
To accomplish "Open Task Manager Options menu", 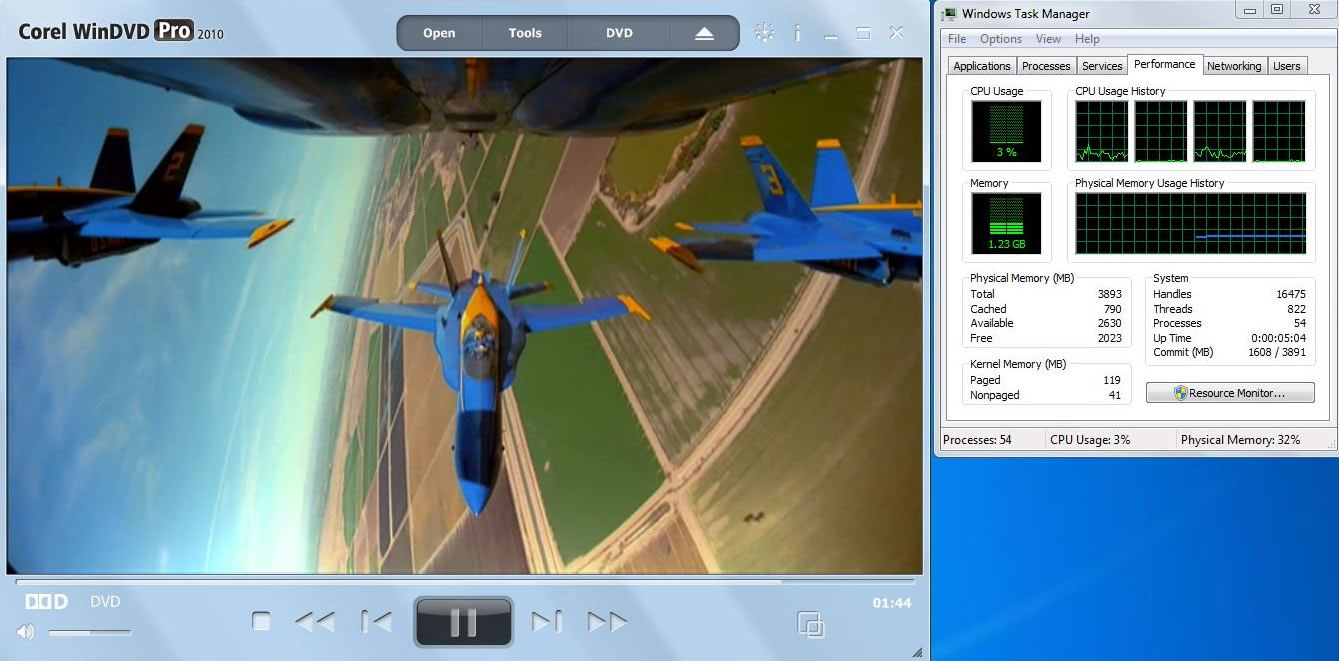I will (1001, 39).
